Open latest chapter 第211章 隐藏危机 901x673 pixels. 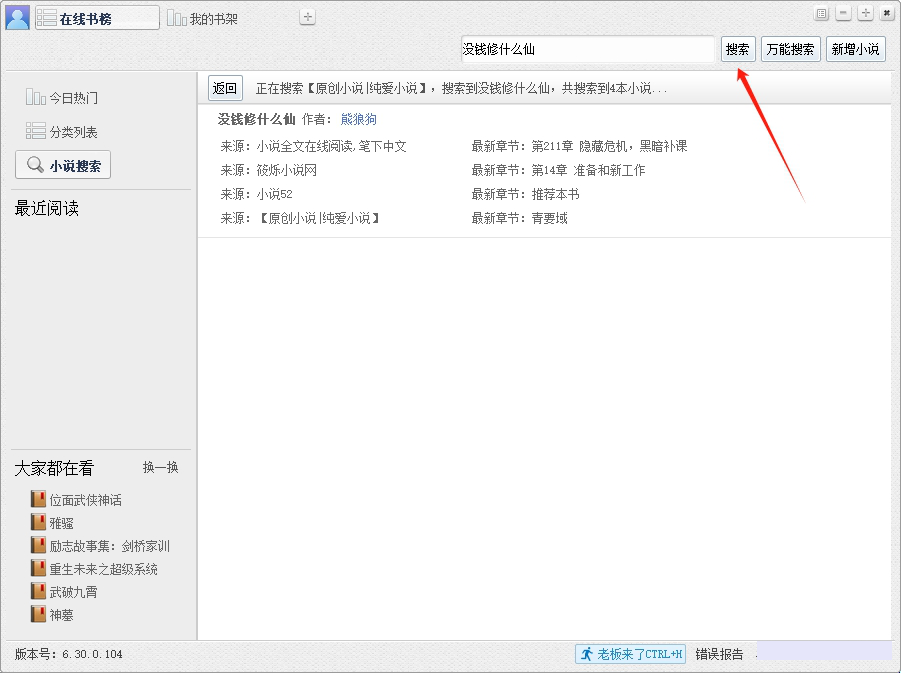[x=609, y=146]
